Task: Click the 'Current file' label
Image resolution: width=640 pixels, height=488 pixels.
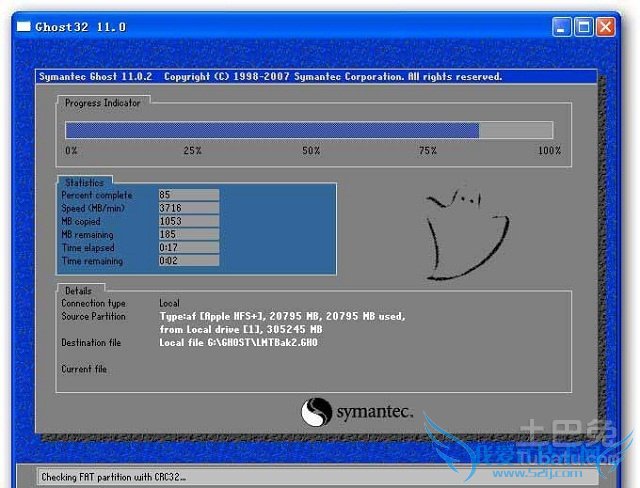Action: pyautogui.click(x=84, y=369)
